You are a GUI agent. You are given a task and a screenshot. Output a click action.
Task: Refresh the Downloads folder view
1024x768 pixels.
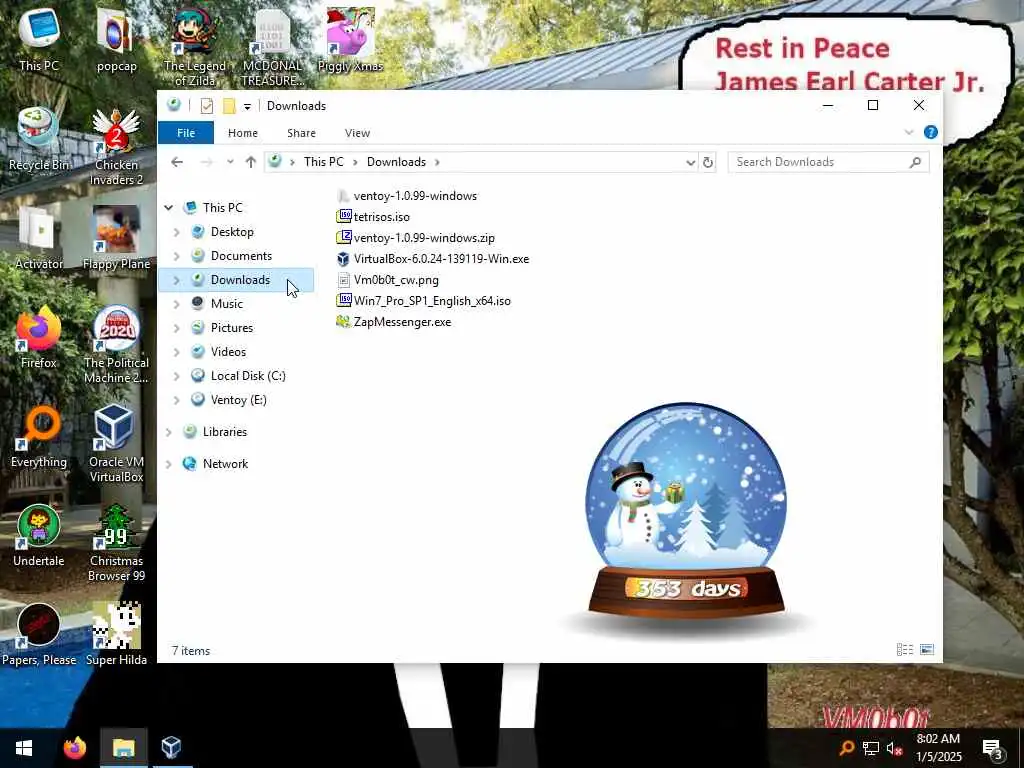click(707, 163)
